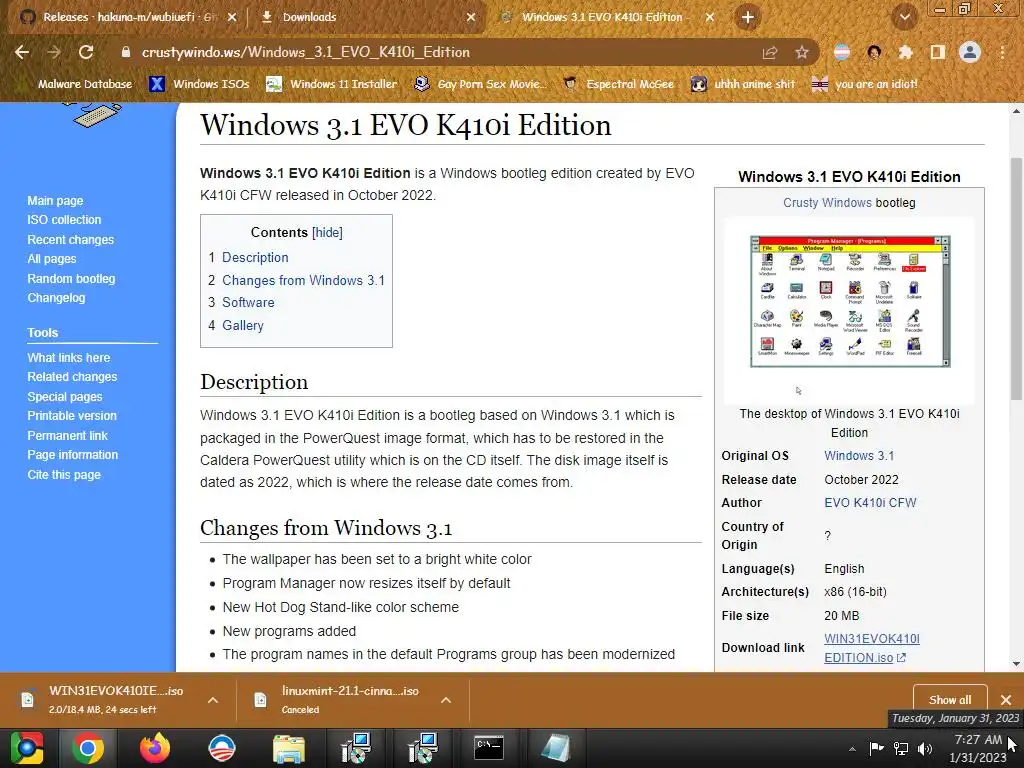Click the volume speaker tray icon
The height and width of the screenshot is (768, 1024).
tap(925, 749)
